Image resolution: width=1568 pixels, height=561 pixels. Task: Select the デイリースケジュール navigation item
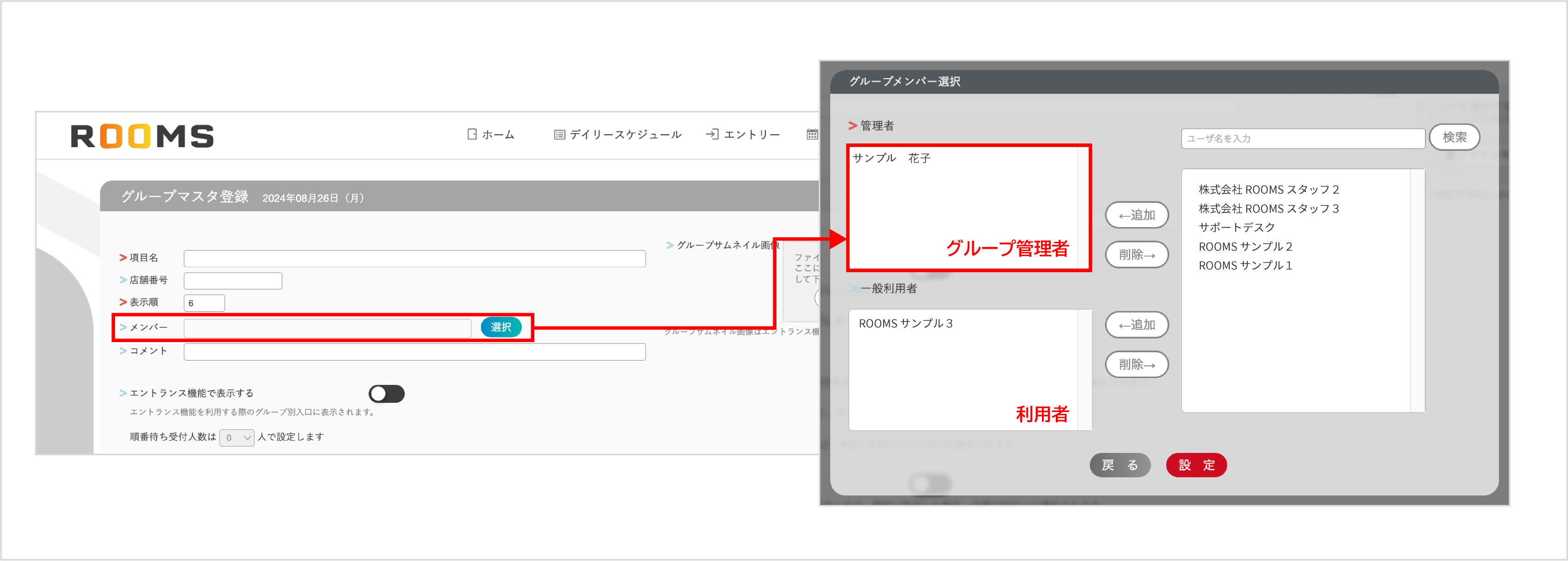[x=625, y=134]
